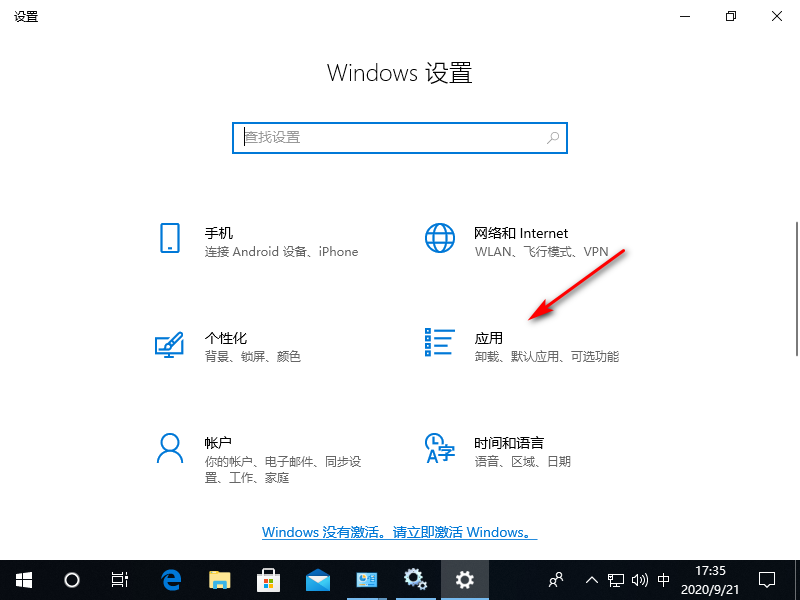Open 网络和 Internet globe icon
The width and height of the screenshot is (800, 600).
[x=440, y=238]
